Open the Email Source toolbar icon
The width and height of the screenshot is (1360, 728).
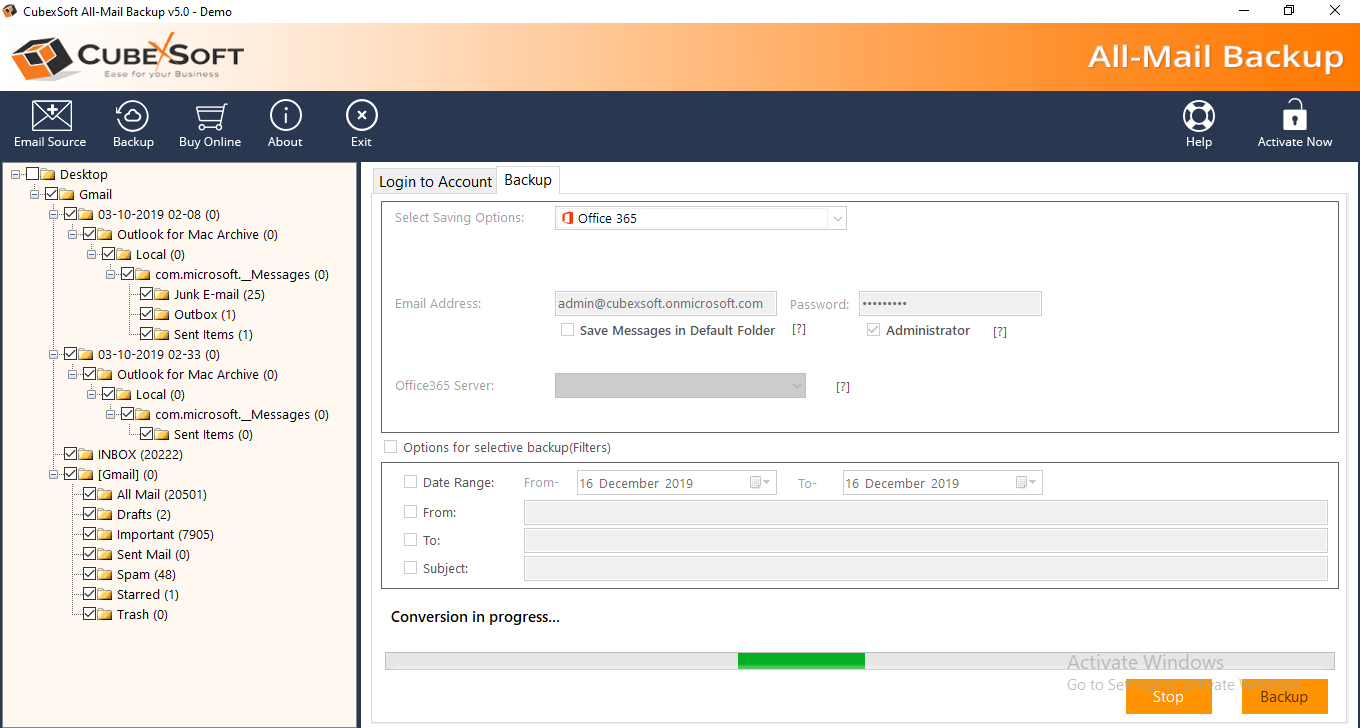coord(50,117)
